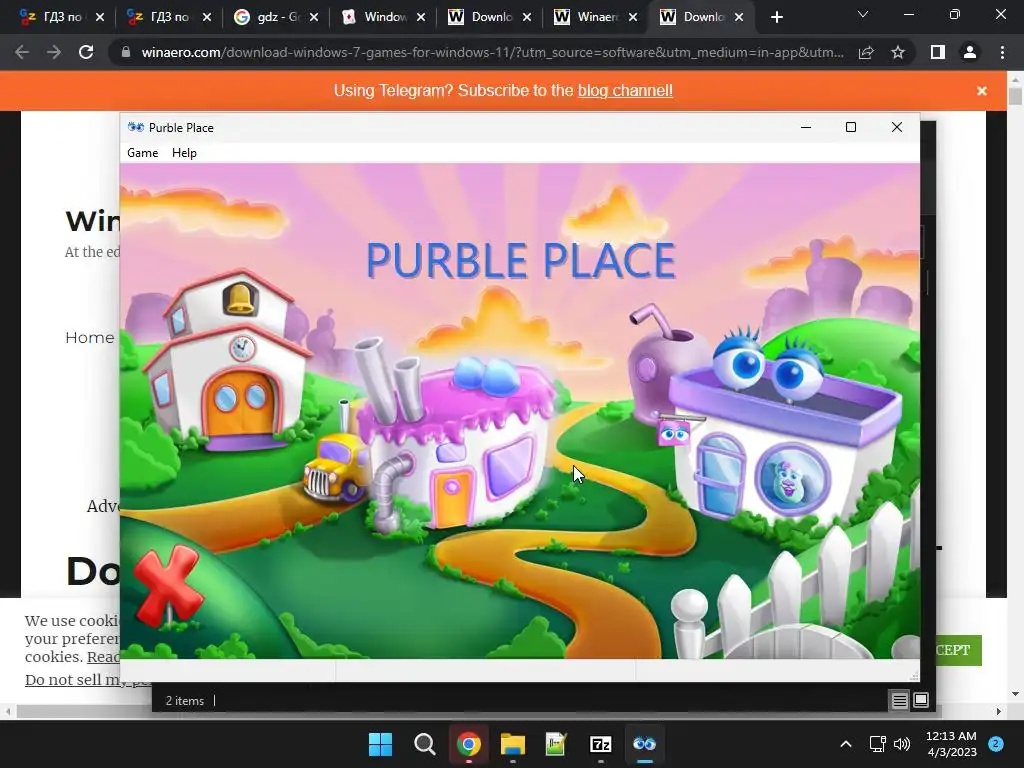Open Chrome three-dot menu

[x=1002, y=52]
